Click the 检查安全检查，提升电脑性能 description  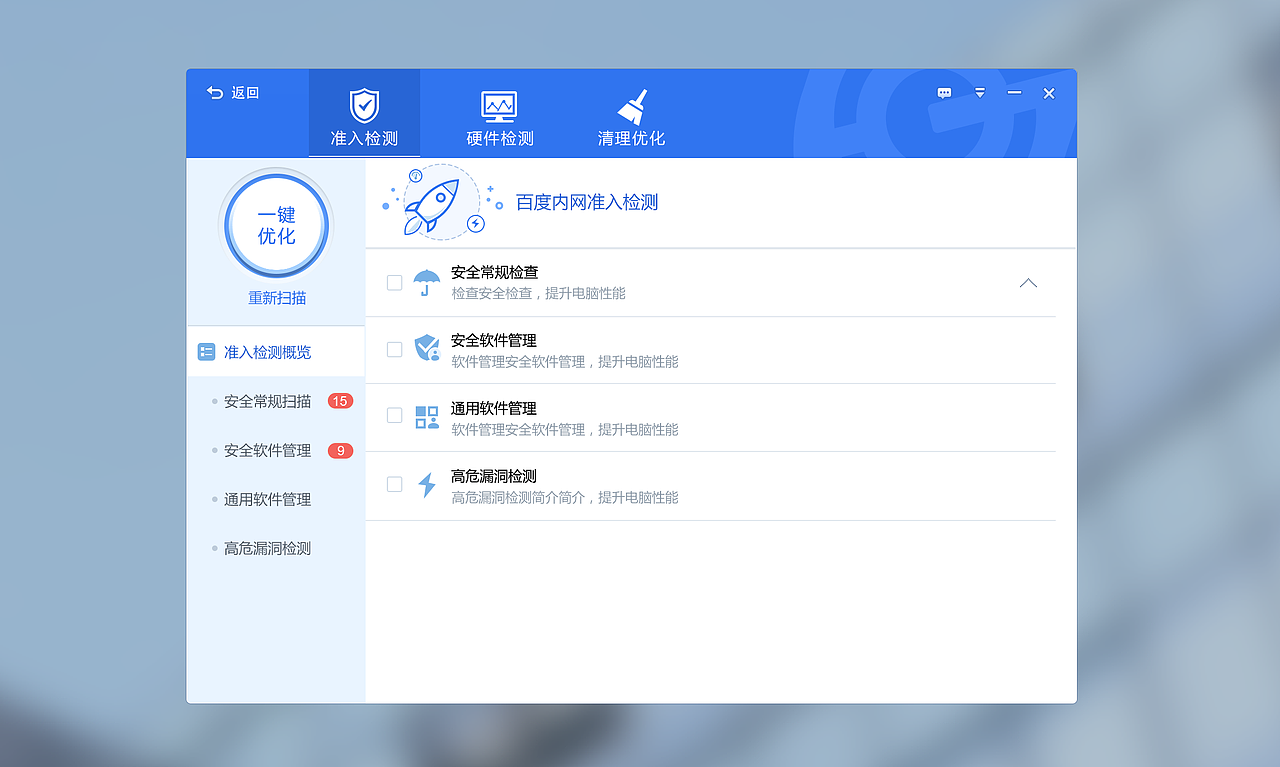(x=538, y=293)
